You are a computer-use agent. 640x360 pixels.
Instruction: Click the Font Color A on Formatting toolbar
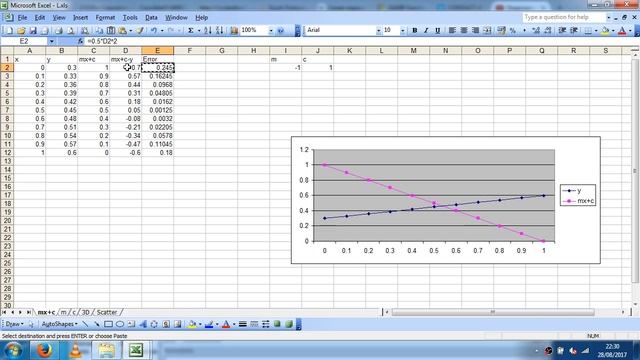(x=622, y=31)
